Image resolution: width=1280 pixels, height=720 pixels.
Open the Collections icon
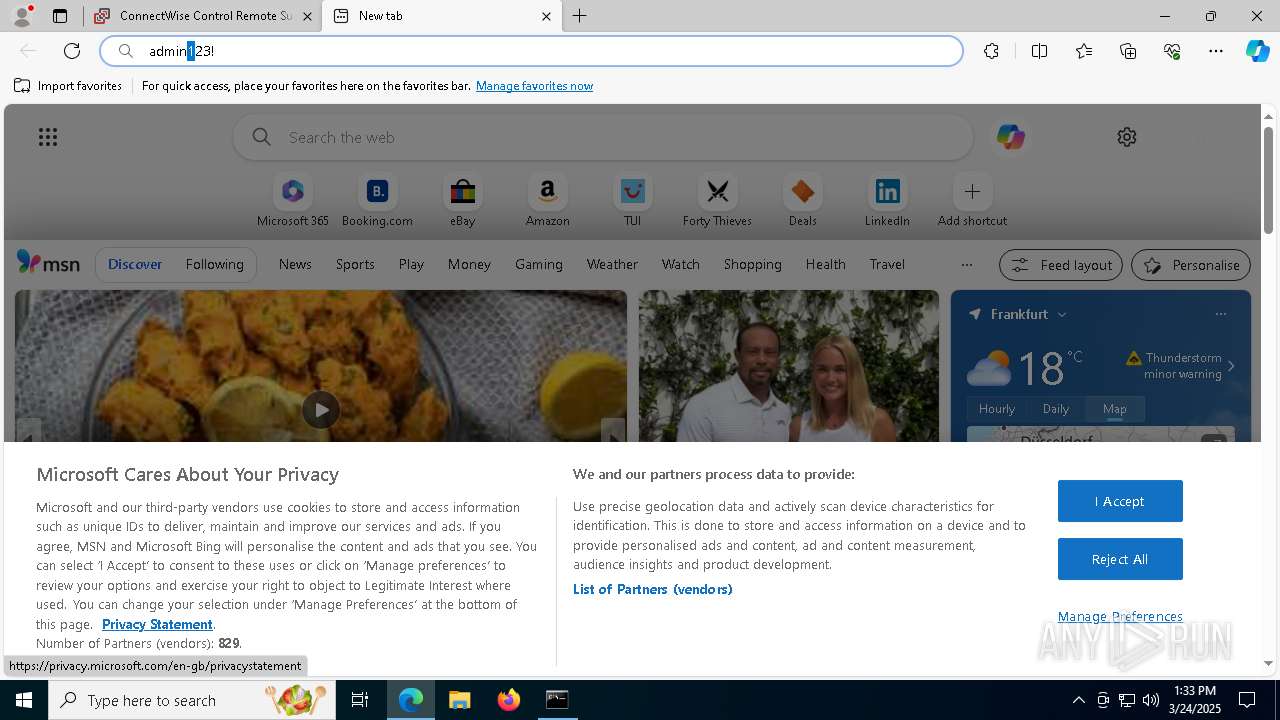[x=1128, y=51]
